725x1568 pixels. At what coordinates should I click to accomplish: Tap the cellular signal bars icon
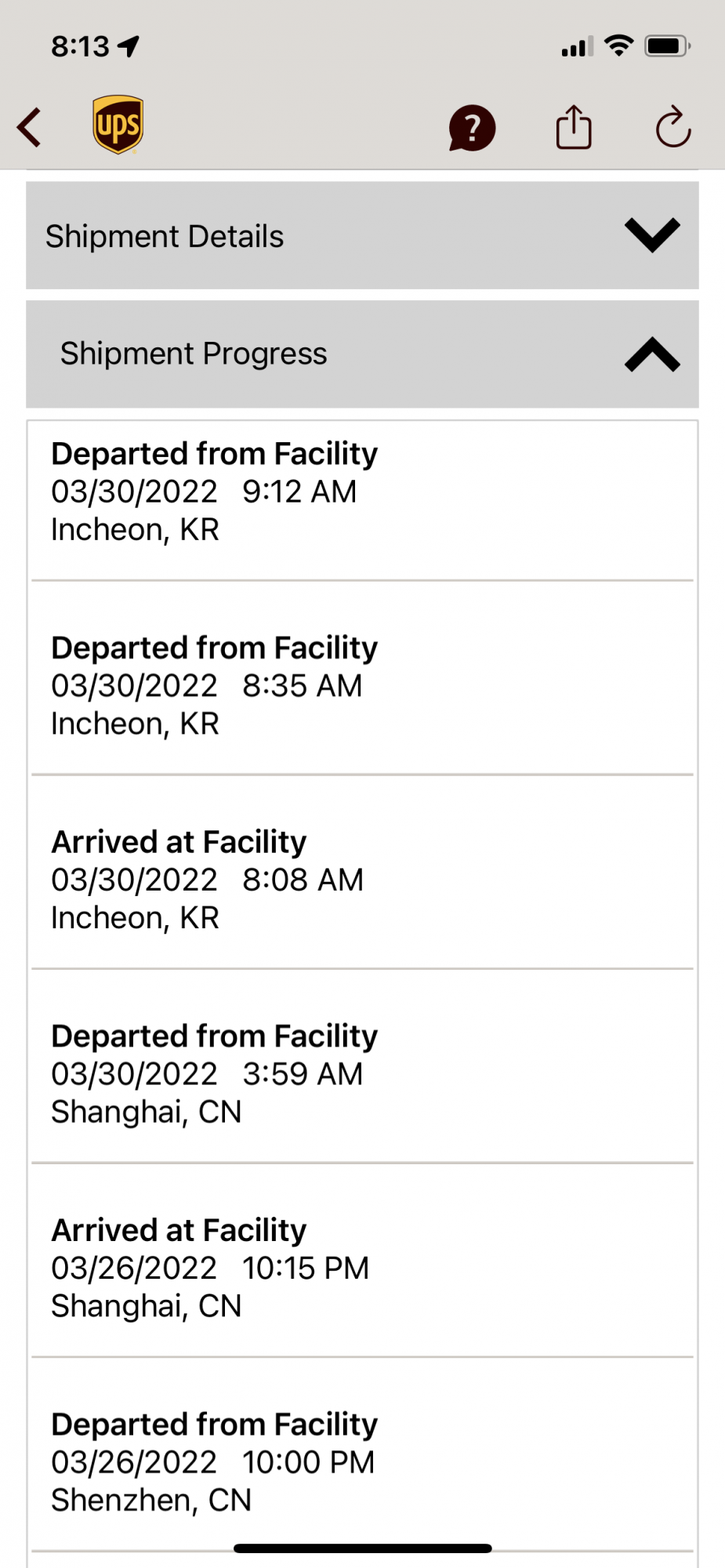pyautogui.click(x=578, y=47)
